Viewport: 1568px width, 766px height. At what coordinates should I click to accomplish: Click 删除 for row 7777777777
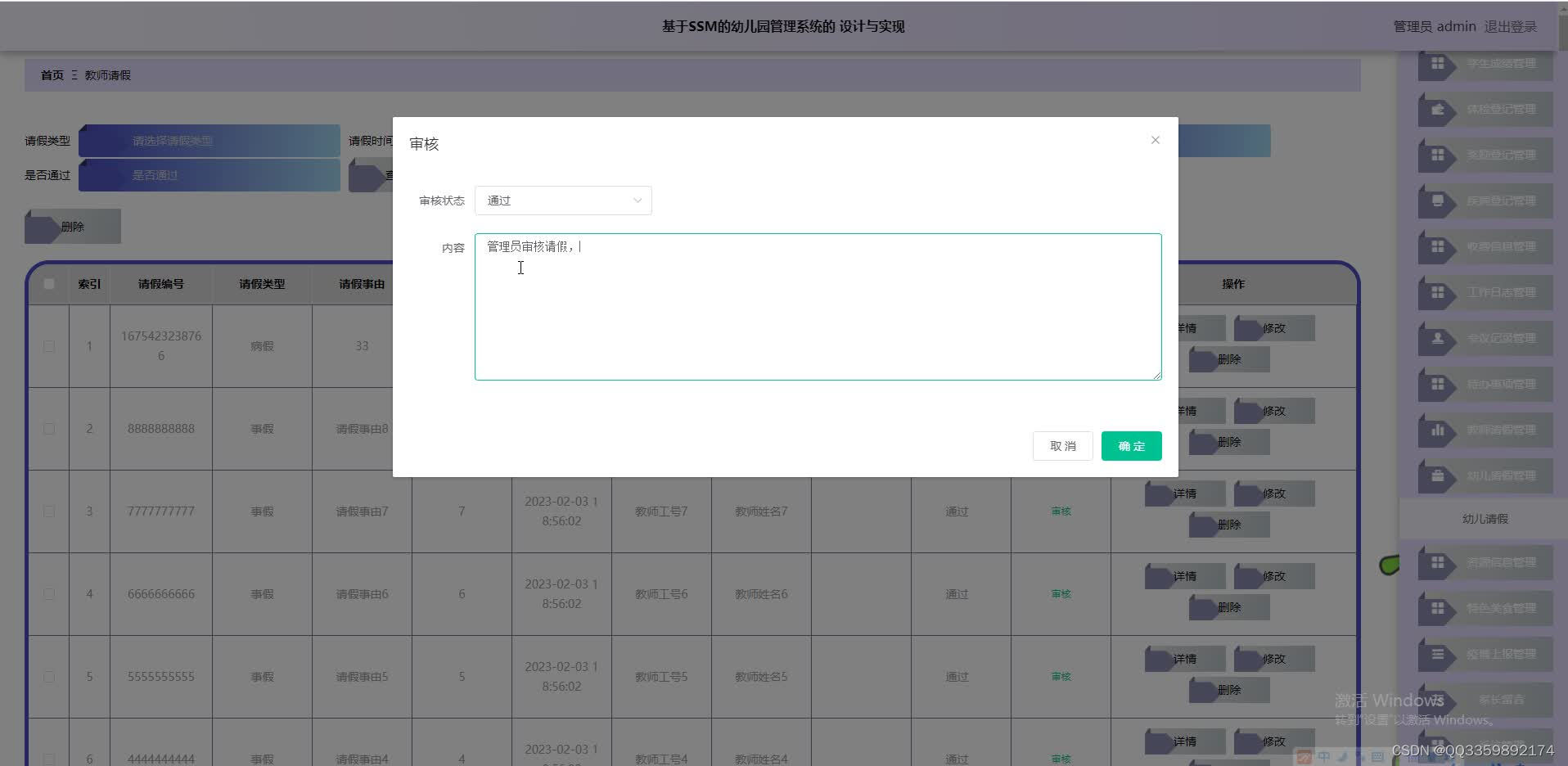[1229, 525]
